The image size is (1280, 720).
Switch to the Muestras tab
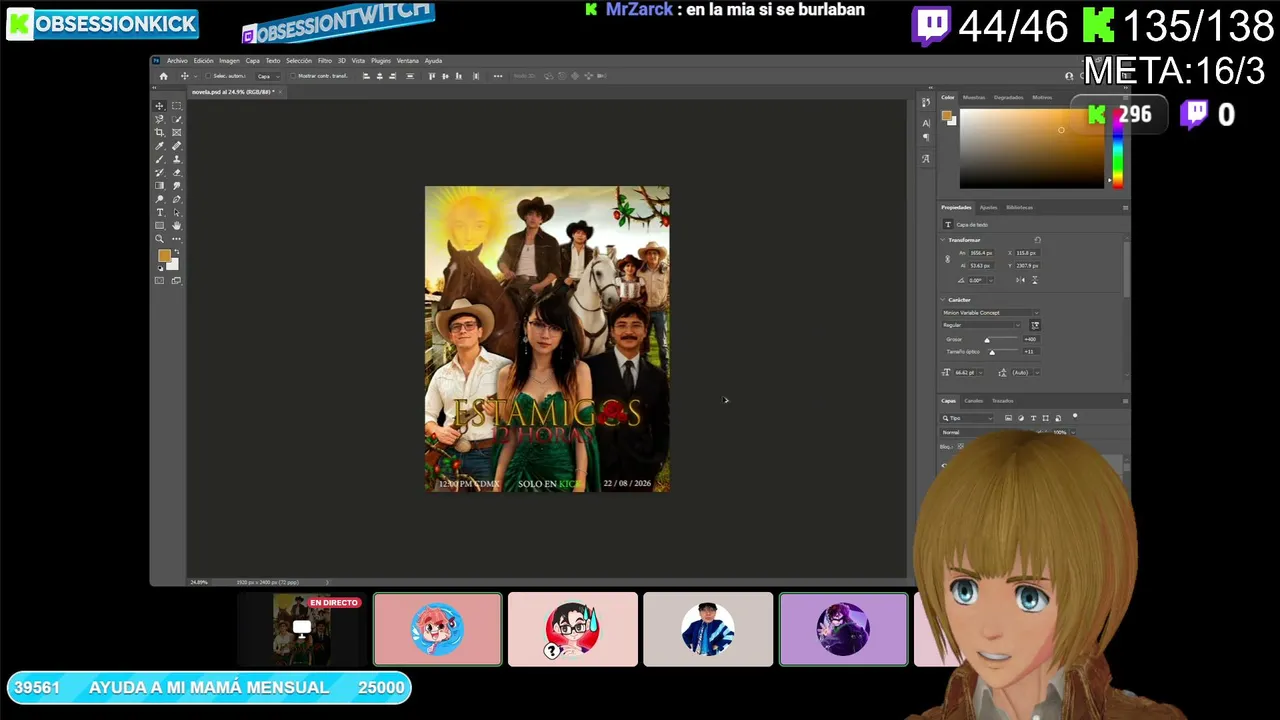pos(974,97)
